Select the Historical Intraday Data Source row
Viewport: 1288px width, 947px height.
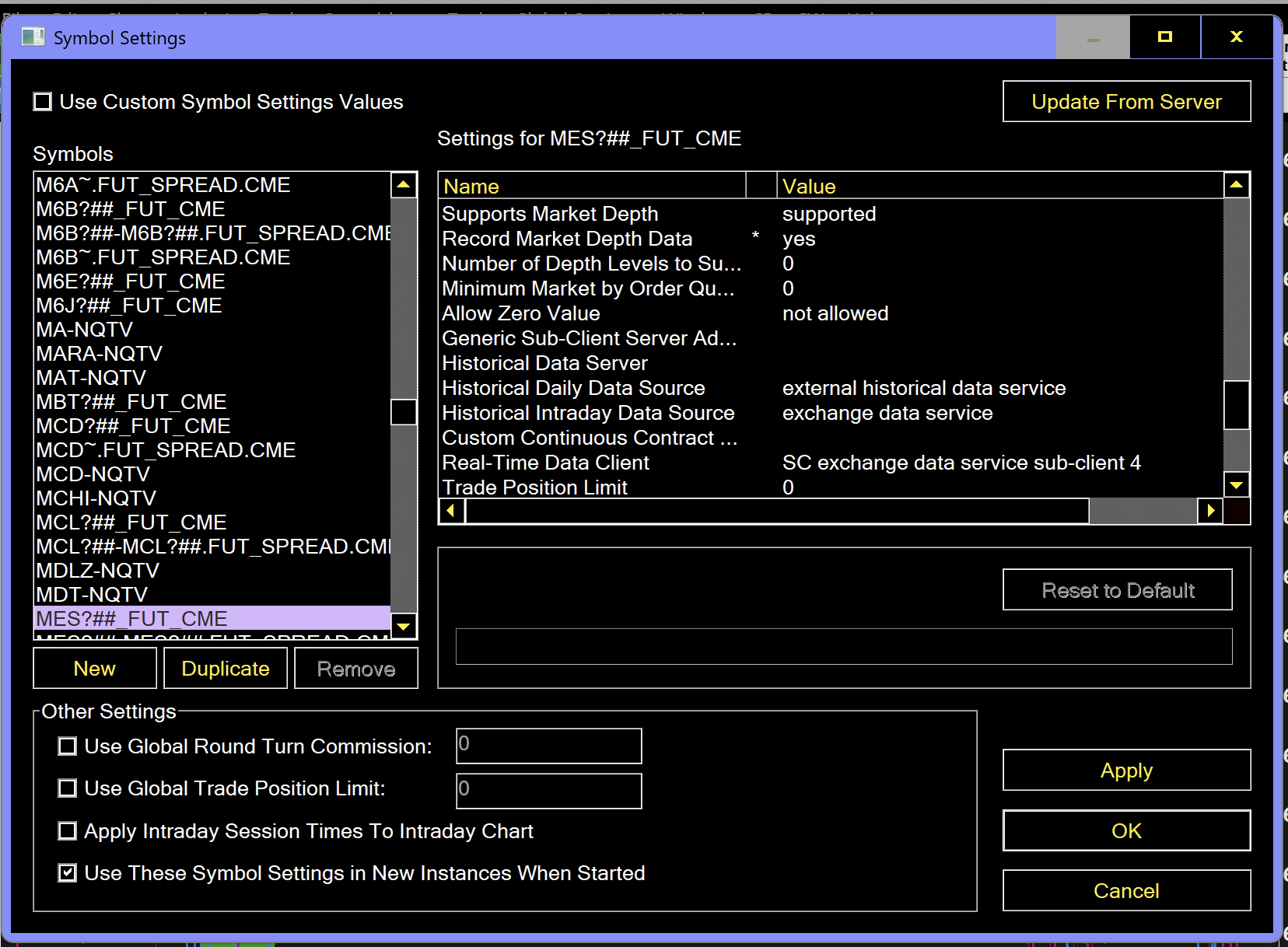[588, 413]
